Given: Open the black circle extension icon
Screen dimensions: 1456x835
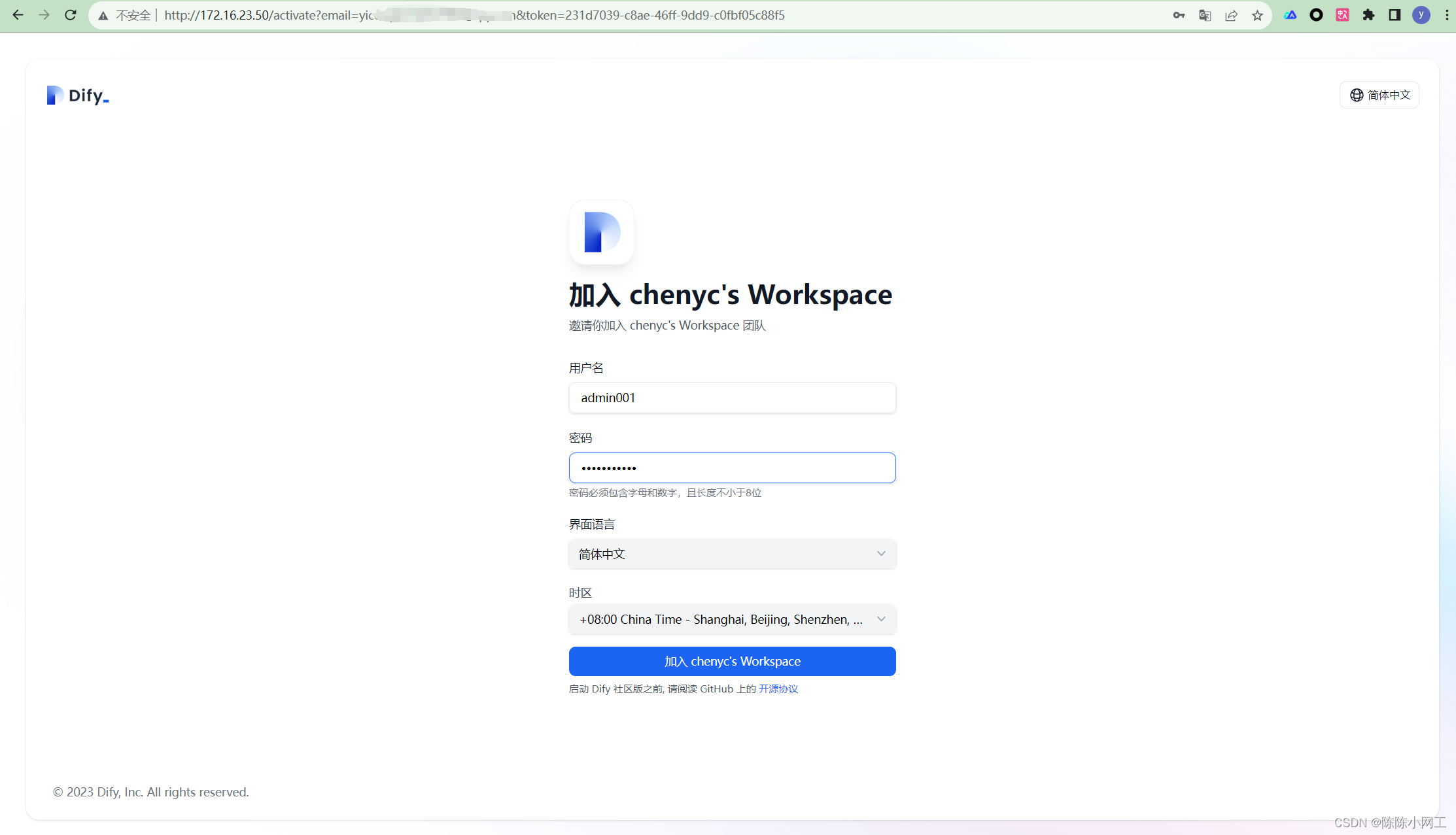Looking at the screenshot, I should click(x=1316, y=15).
